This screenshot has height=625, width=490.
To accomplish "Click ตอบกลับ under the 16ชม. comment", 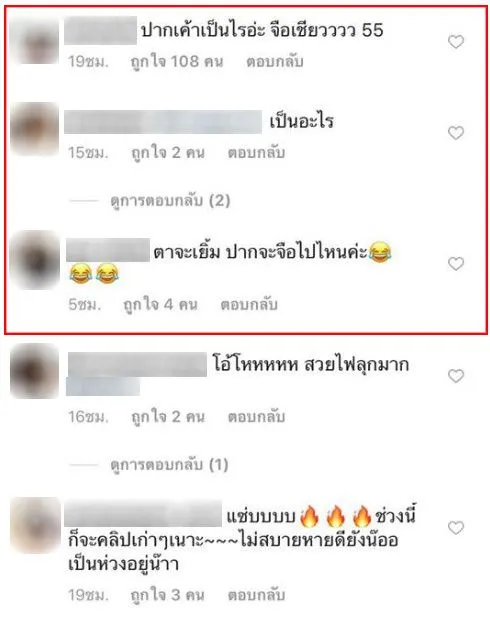I will coord(256,417).
